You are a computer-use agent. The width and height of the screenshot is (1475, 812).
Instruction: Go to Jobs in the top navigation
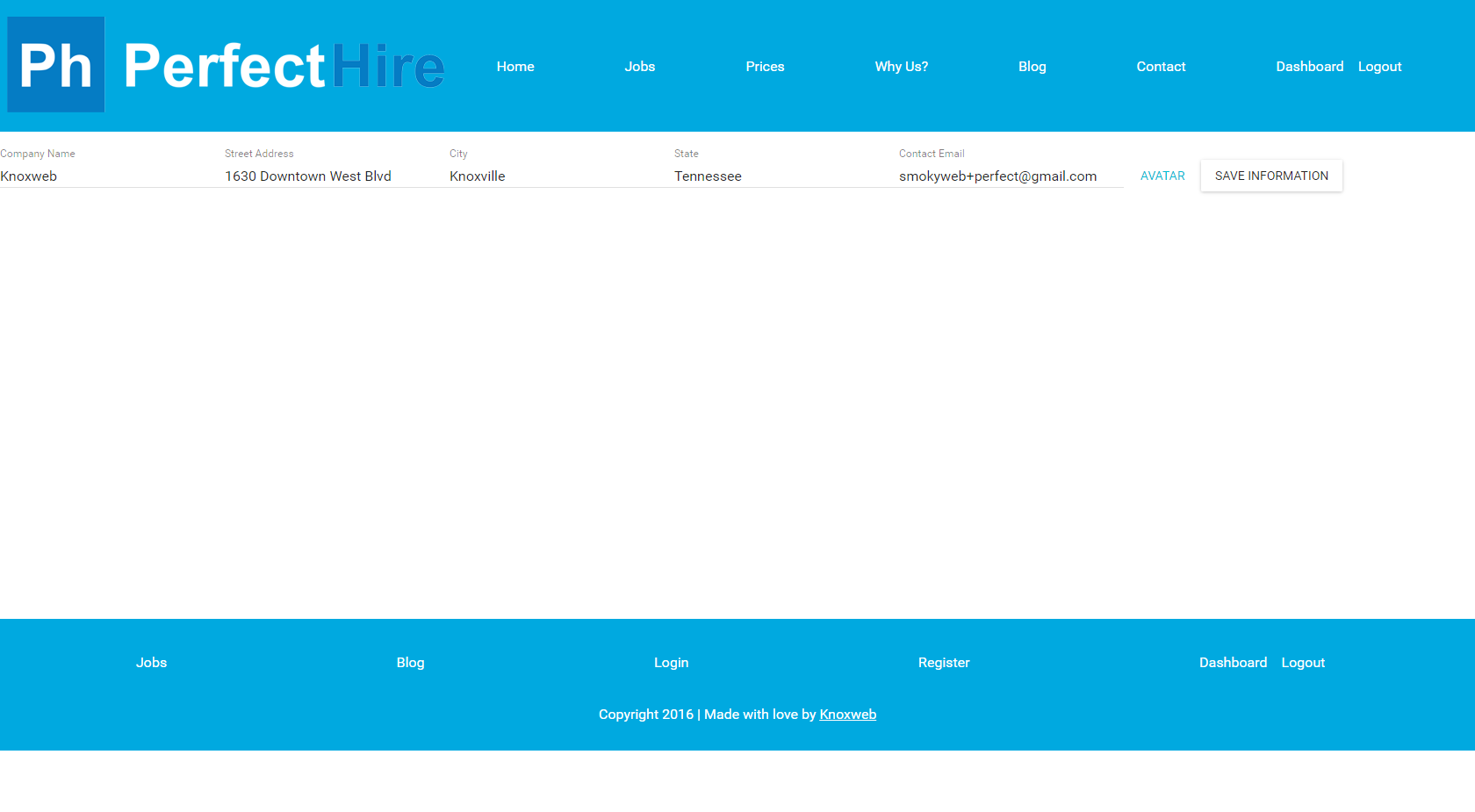(x=640, y=67)
